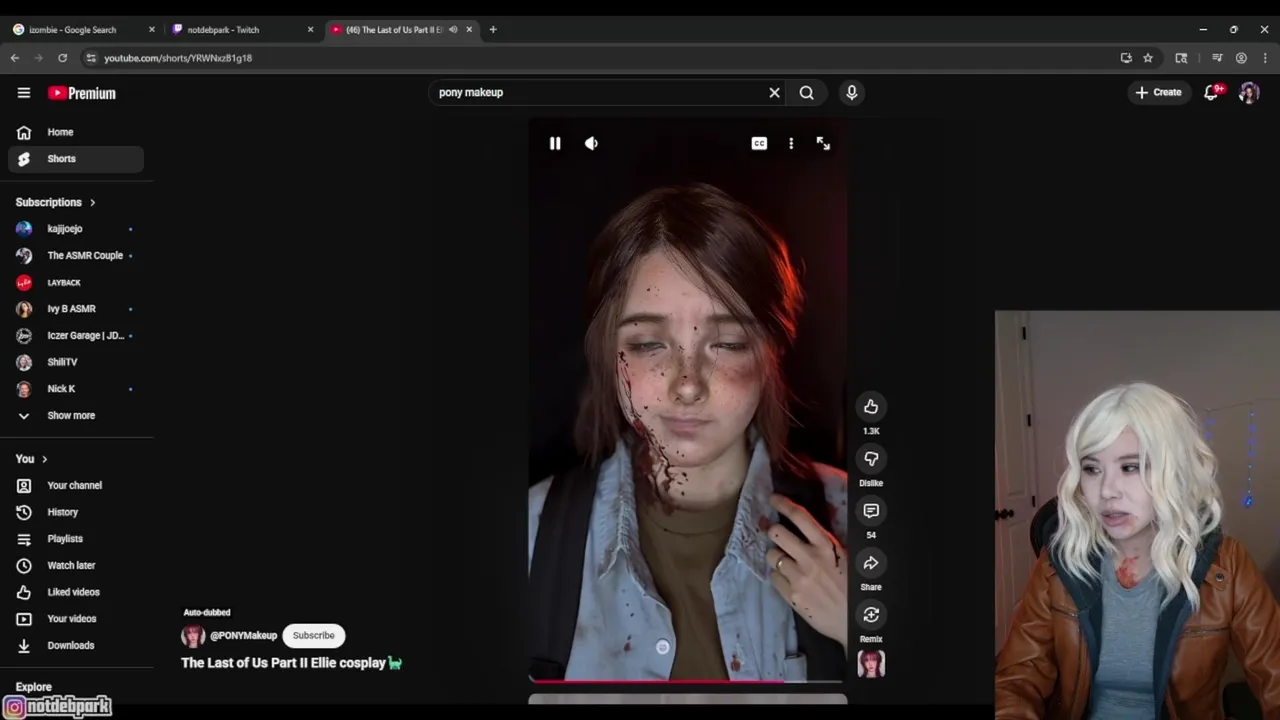Open the comments panel showing 54
The height and width of the screenshot is (720, 1280).
(871, 510)
